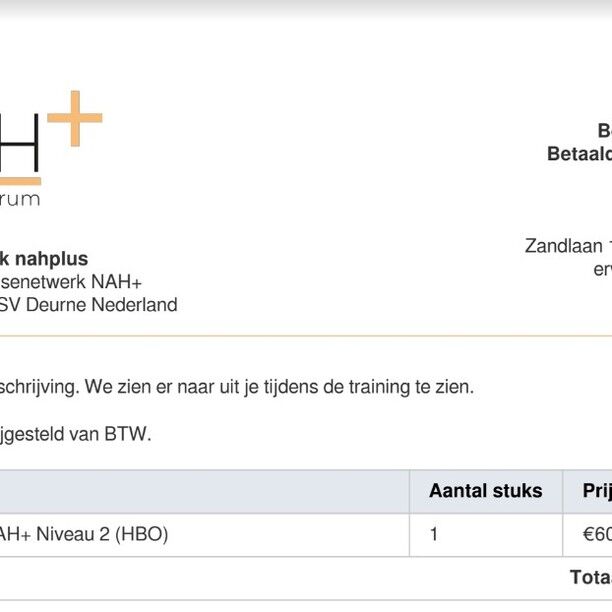Click the orange underline beneath the logo
Viewport: 612px width, 612px height.
click(20, 181)
